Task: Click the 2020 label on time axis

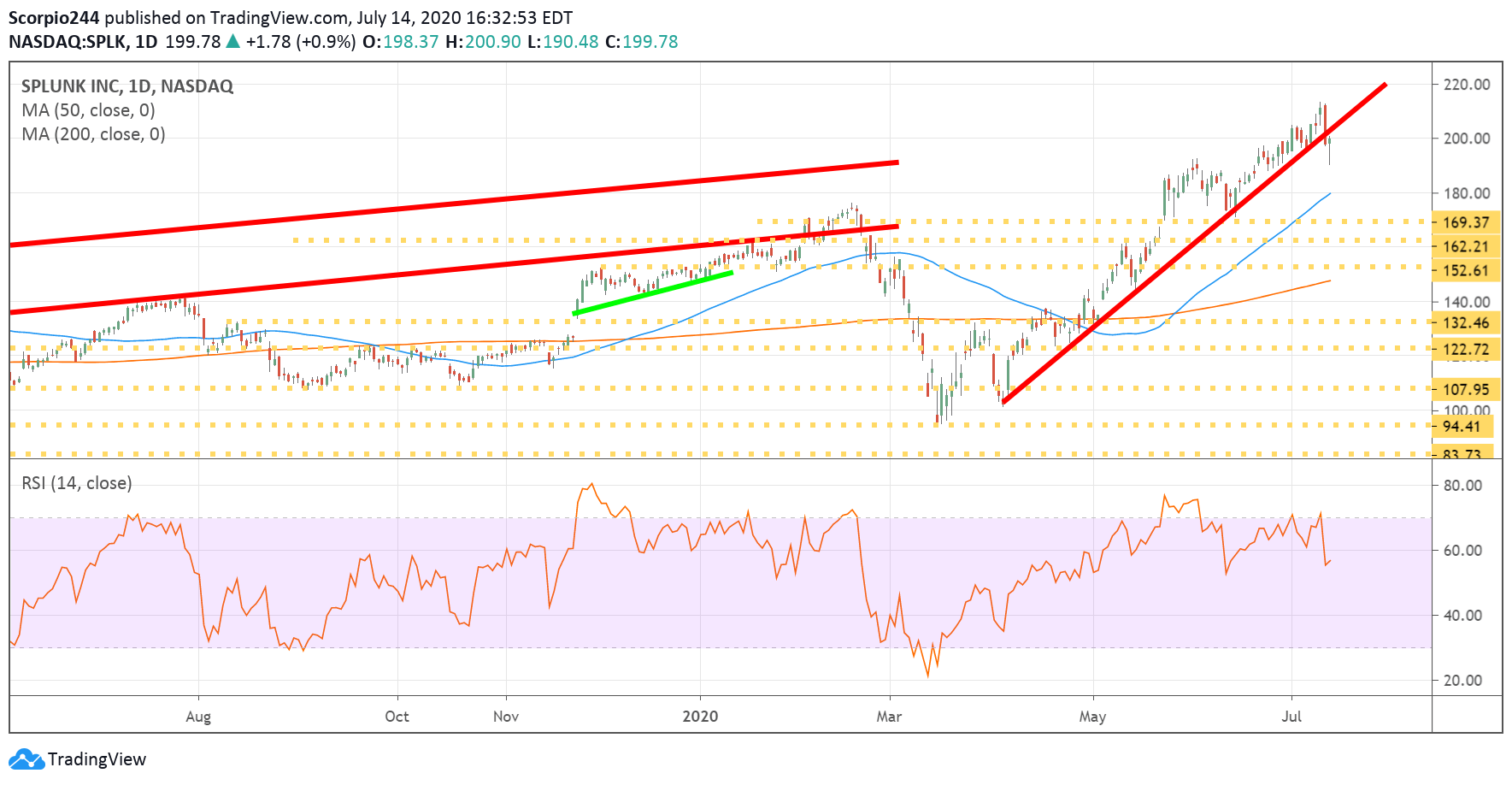Action: click(700, 717)
